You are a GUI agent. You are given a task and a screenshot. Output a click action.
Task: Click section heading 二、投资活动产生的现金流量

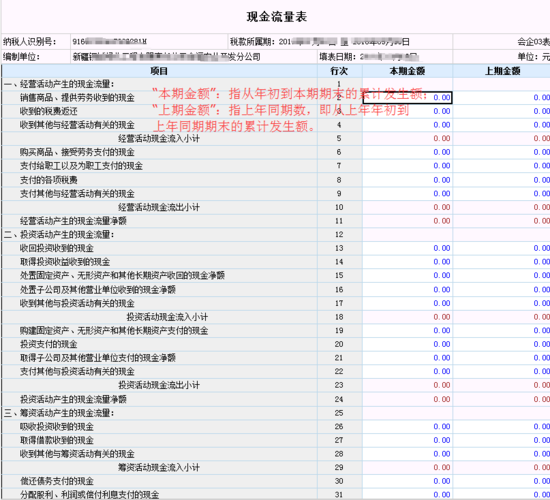point(59,235)
